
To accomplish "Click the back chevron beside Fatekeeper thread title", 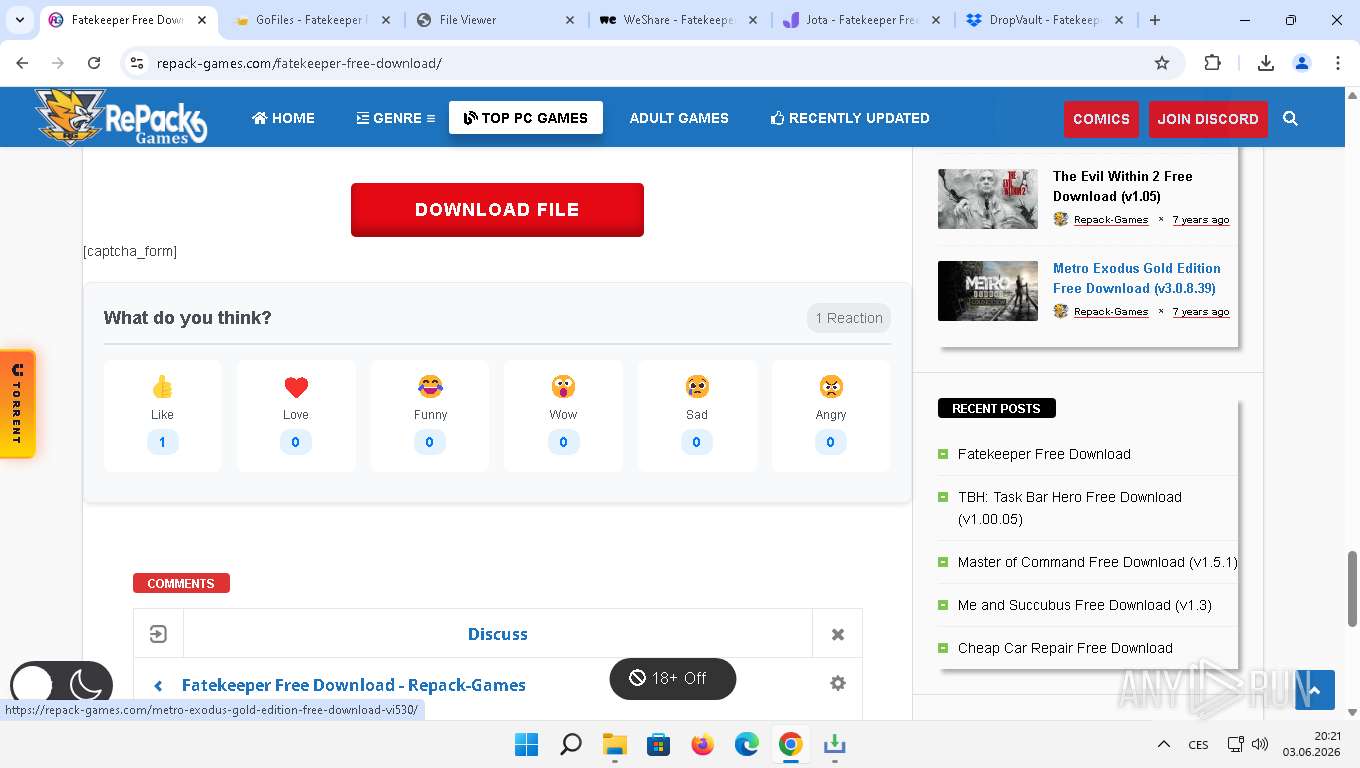I will (158, 685).
